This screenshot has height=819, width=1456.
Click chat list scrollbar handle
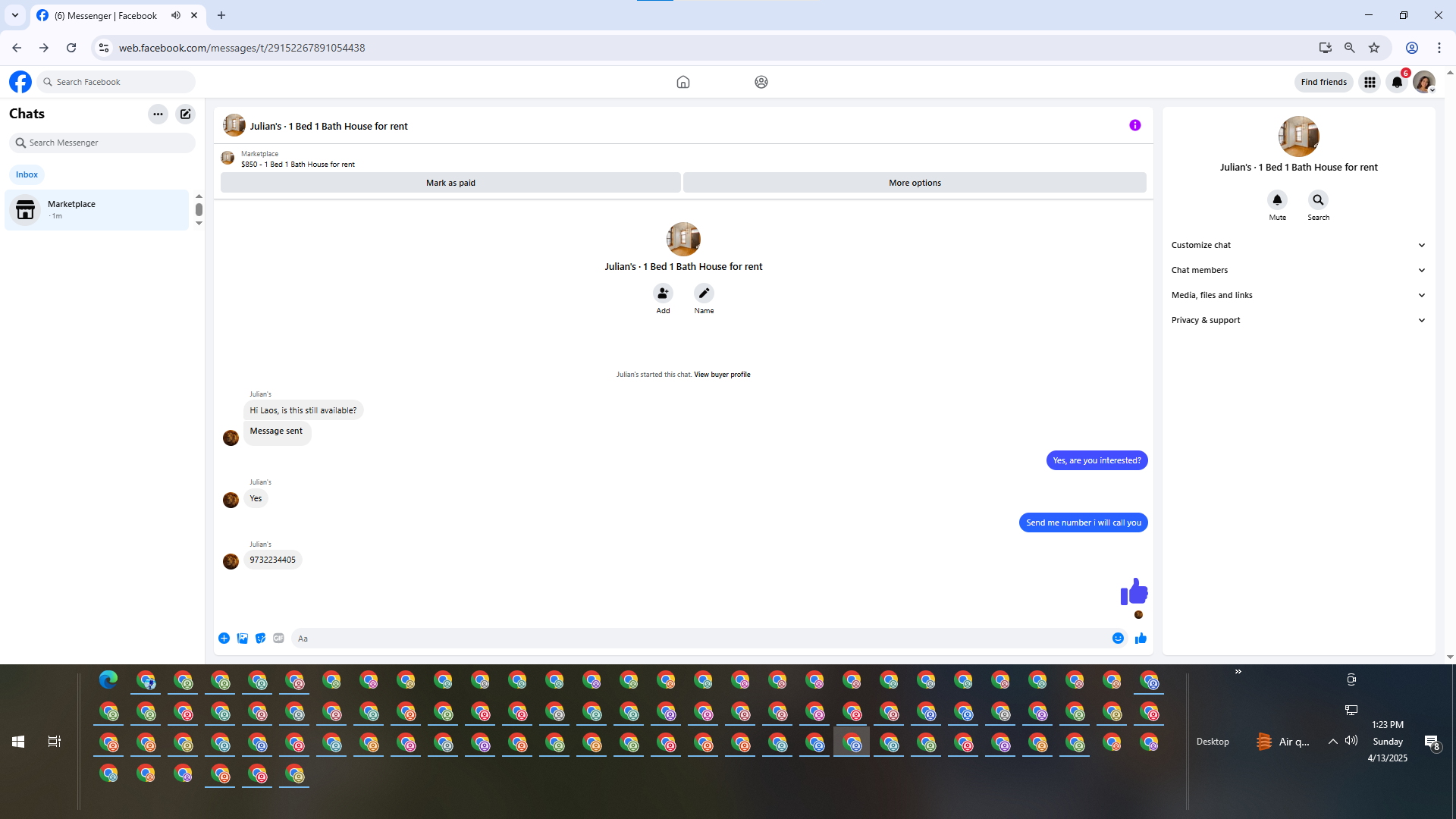click(199, 209)
